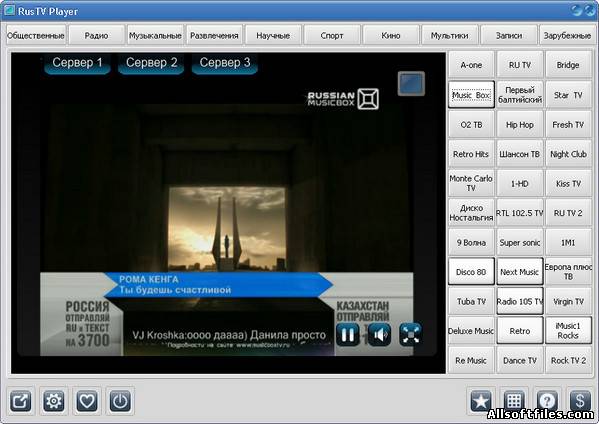Viewport: 599px width, 424px height.
Task: Select the Virgin TV channel
Action: tap(568, 301)
